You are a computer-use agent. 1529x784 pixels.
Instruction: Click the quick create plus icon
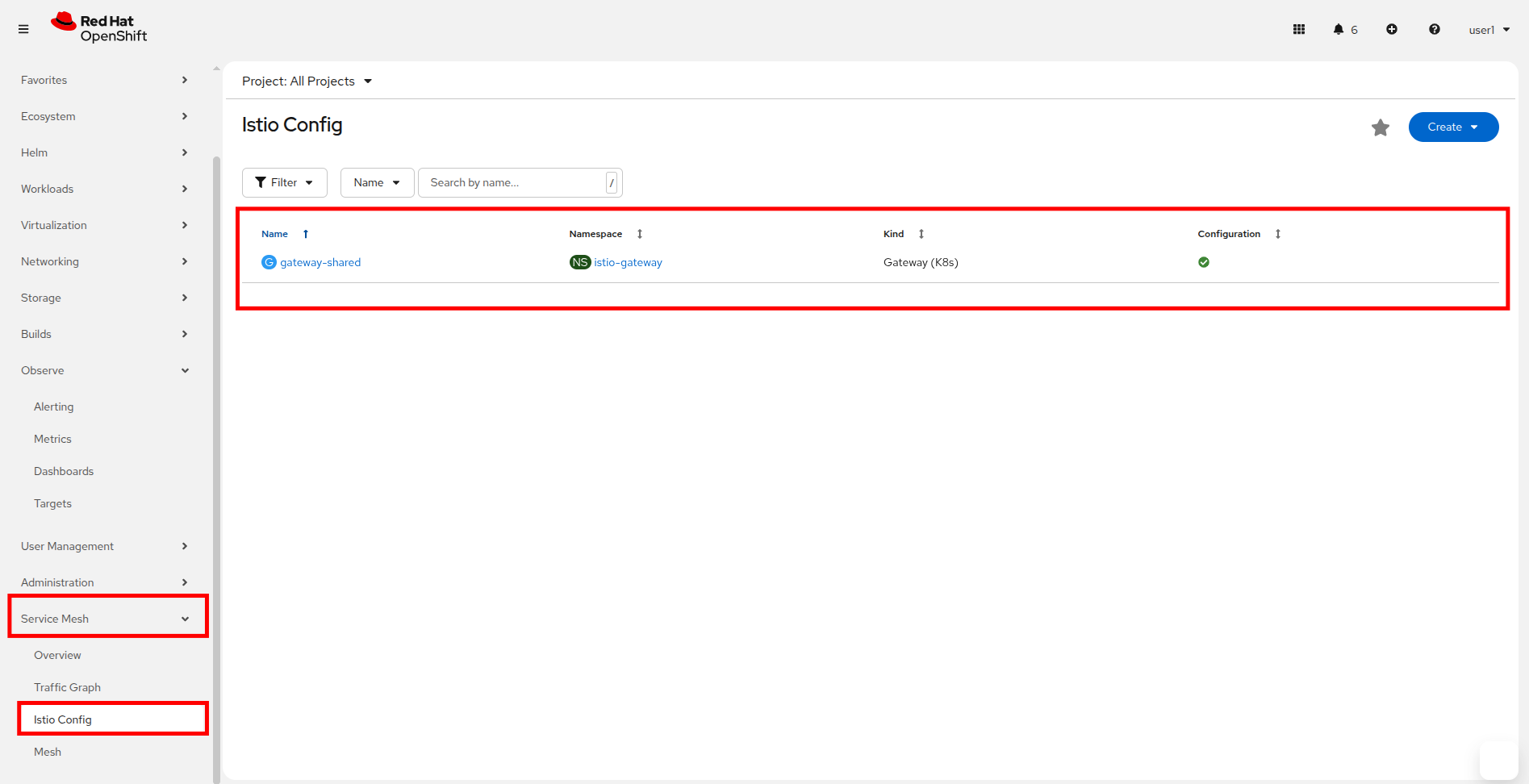[1392, 29]
